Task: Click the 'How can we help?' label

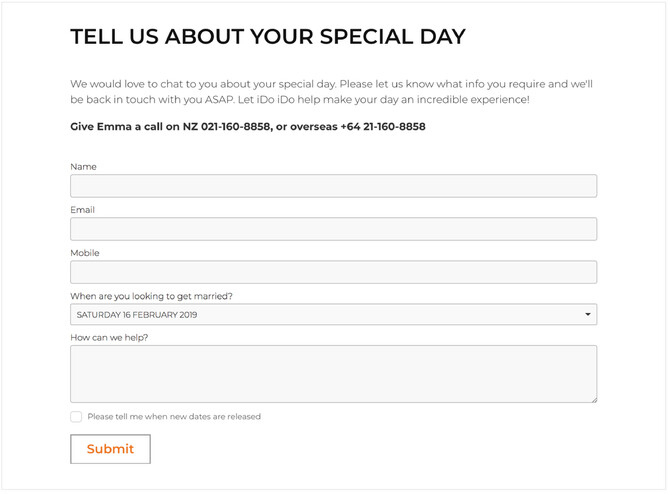Action: tap(109, 337)
